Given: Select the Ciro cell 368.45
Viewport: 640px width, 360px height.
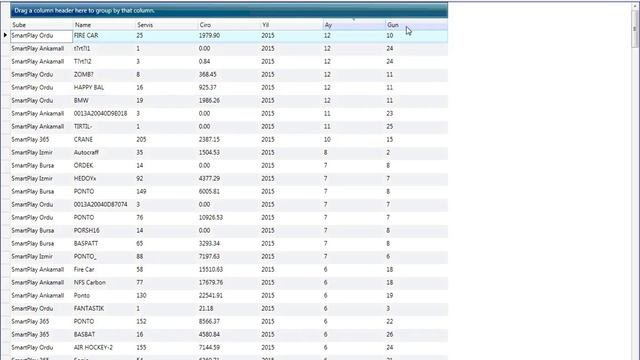Looking at the screenshot, I should (229, 75).
